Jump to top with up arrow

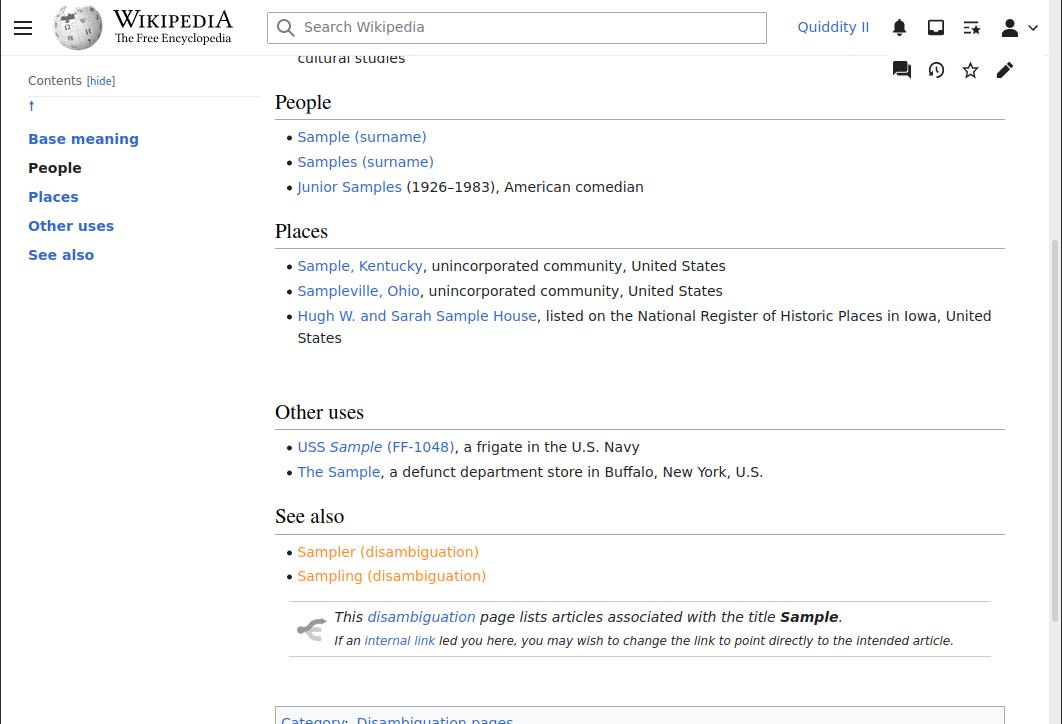tap(31, 106)
